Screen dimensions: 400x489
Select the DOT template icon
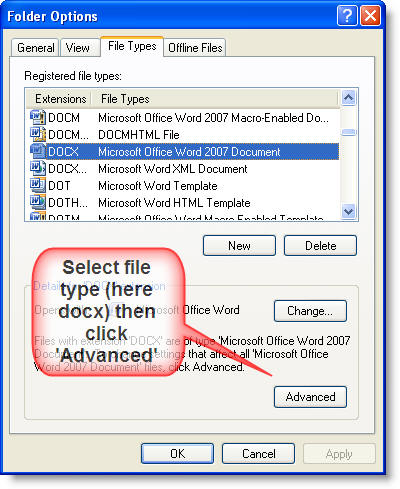click(37, 185)
